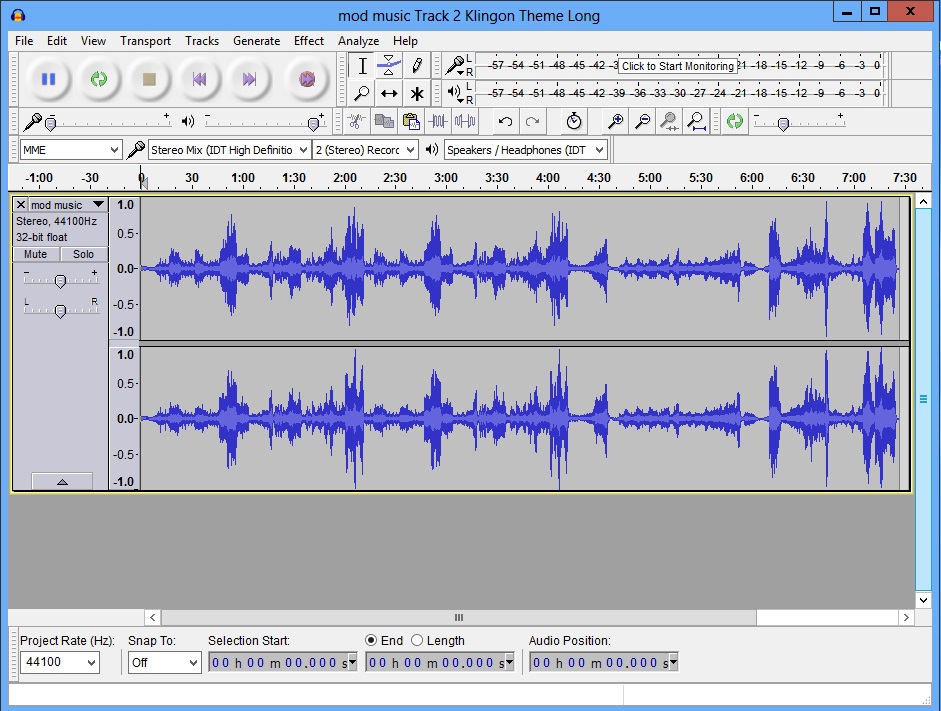
Task: Select the Time Shift tool
Action: [x=389, y=94]
